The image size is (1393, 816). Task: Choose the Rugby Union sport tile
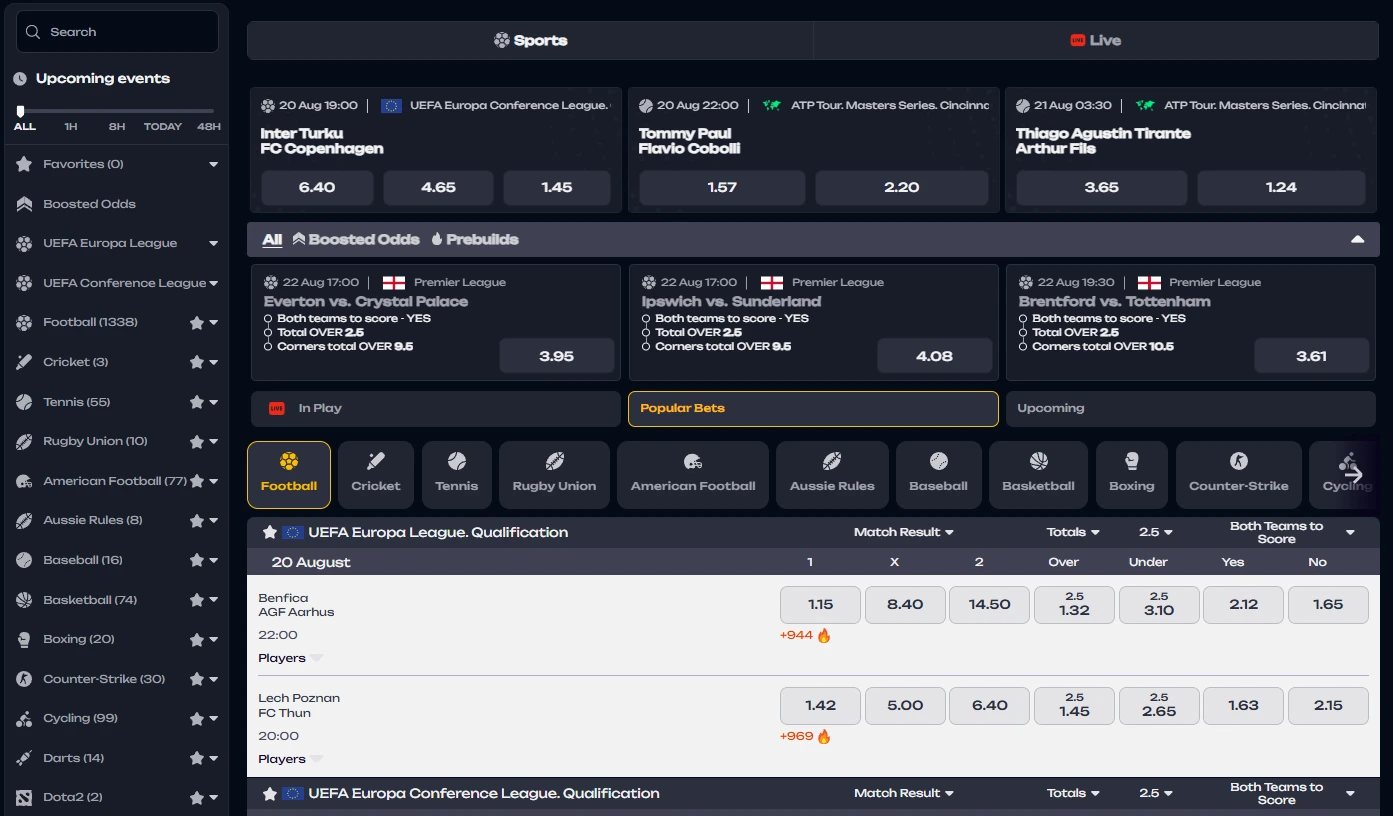click(x=554, y=475)
